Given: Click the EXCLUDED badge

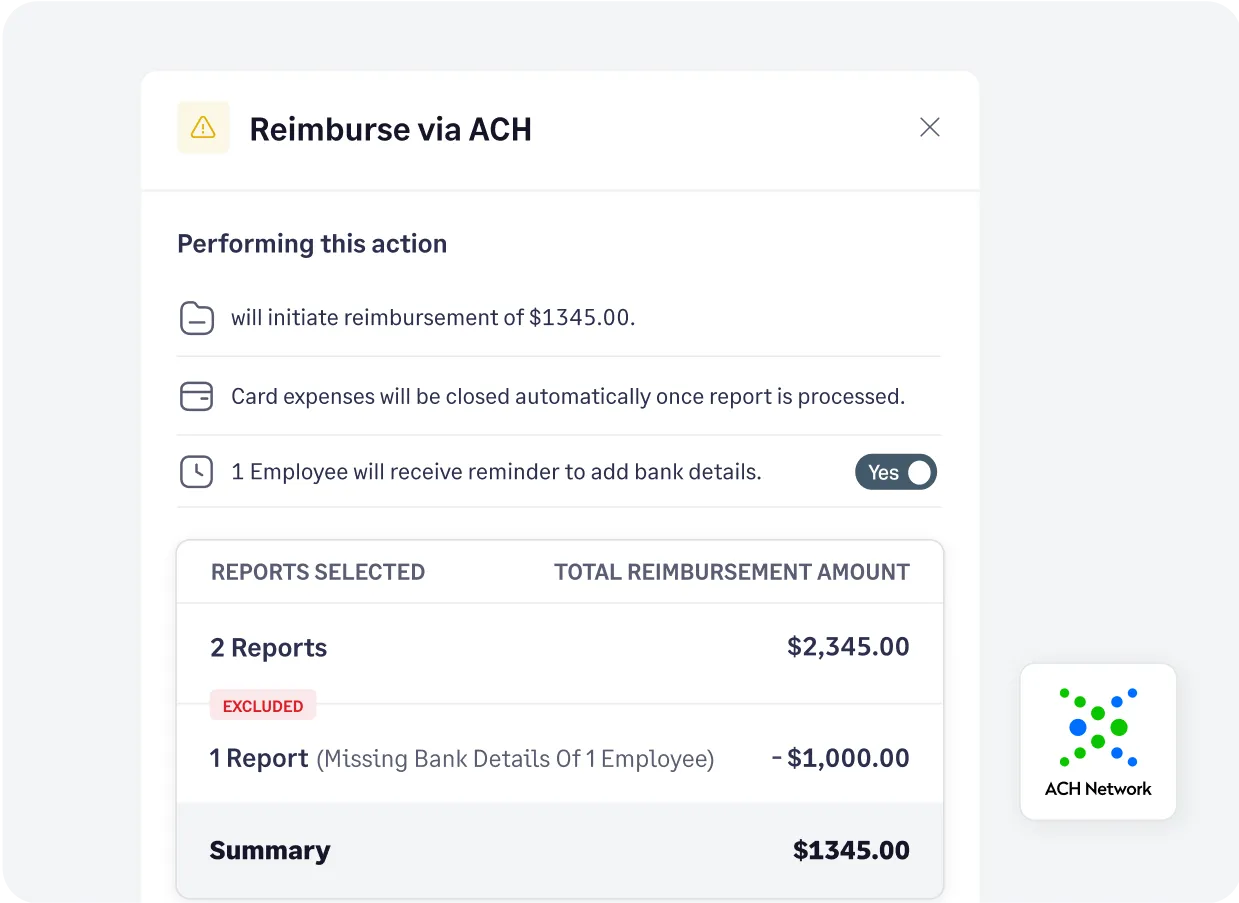Looking at the screenshot, I should click(x=263, y=705).
